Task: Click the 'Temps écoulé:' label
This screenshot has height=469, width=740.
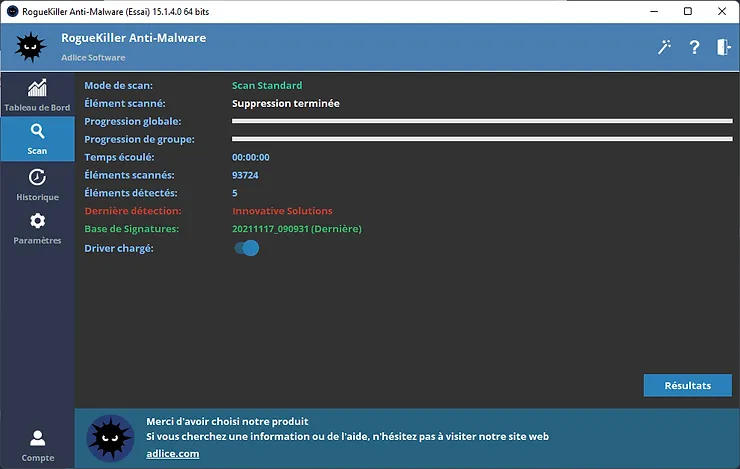Action: pos(119,157)
